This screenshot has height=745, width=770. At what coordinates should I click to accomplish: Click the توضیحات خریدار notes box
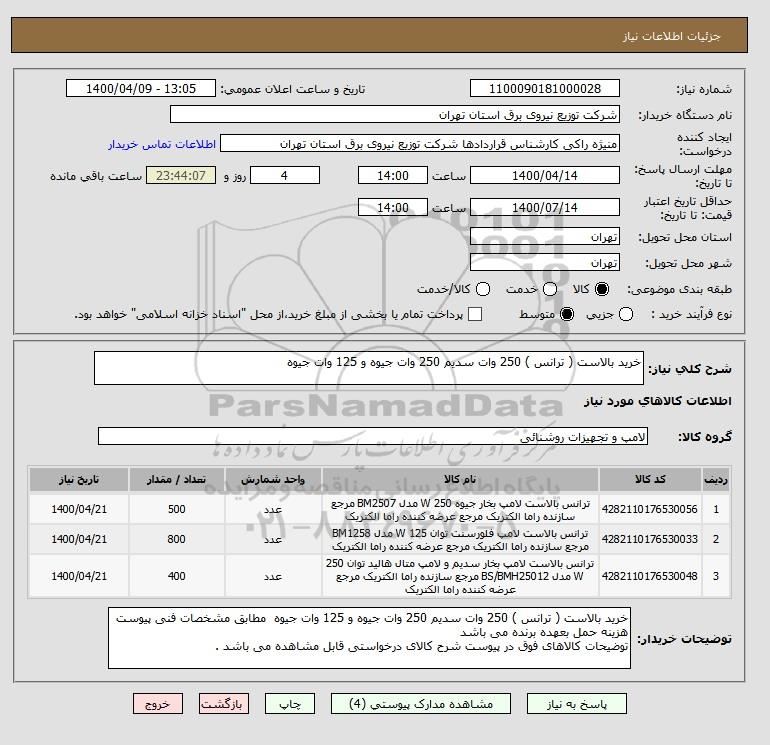point(369,638)
